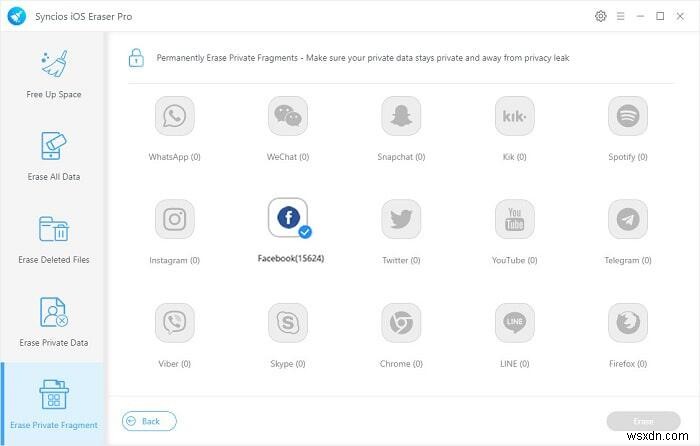Click the Skype (0) label

288,364
